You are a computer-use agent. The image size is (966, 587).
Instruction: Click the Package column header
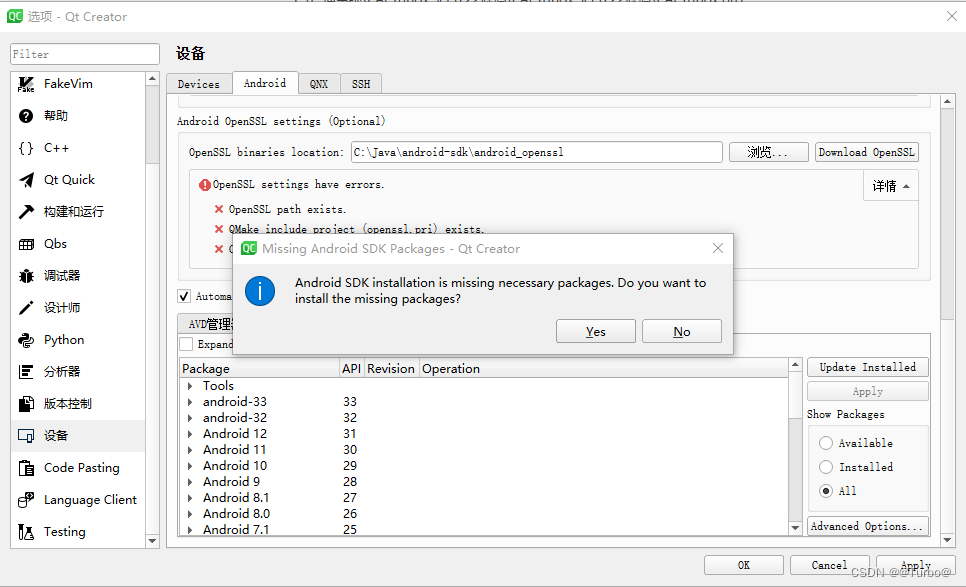[260, 368]
